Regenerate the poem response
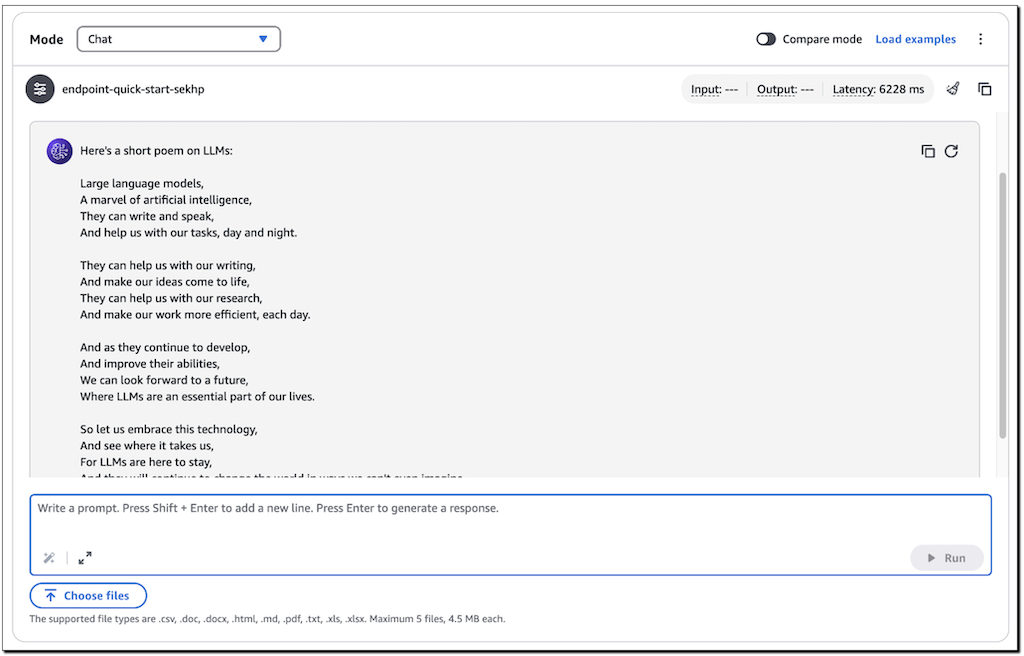 pos(951,151)
